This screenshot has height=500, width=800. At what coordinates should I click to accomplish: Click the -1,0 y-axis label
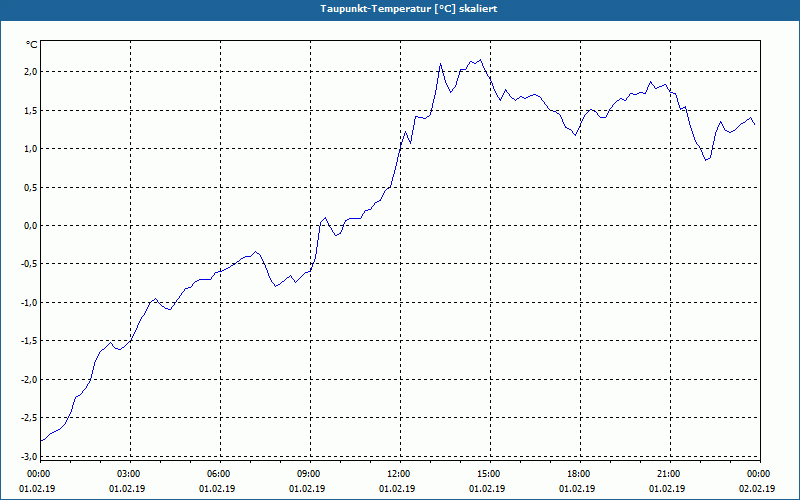coord(29,303)
